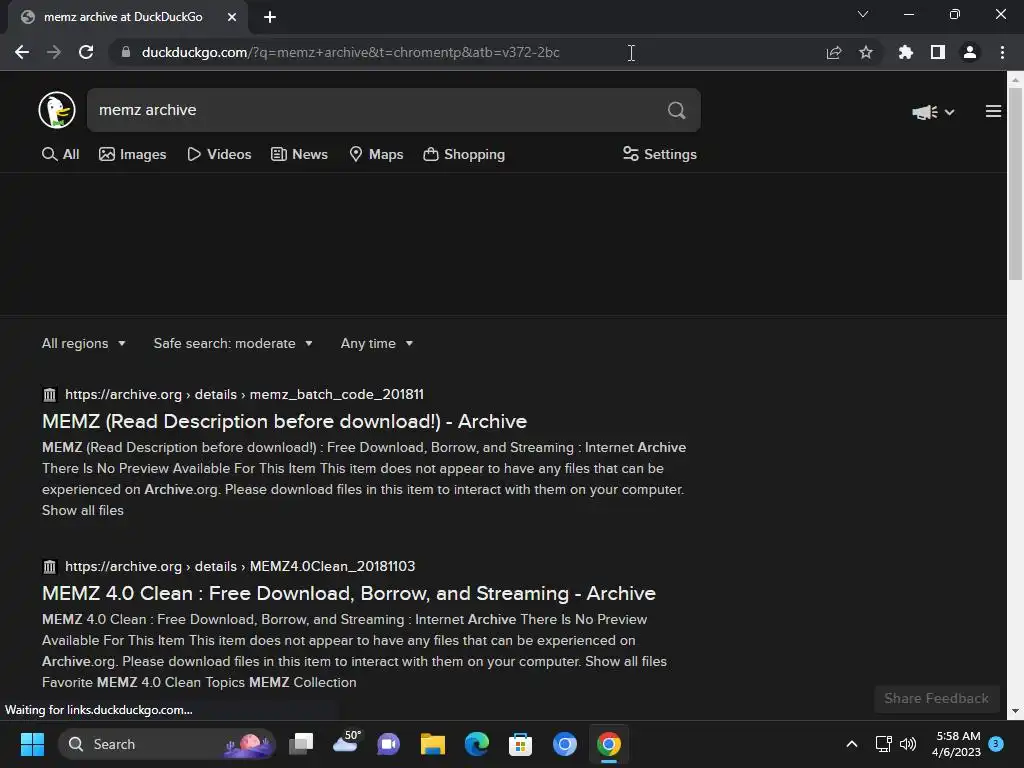Open the notification badge showing 3
Image resolution: width=1024 pixels, height=768 pixels.
pyautogui.click(x=996, y=743)
